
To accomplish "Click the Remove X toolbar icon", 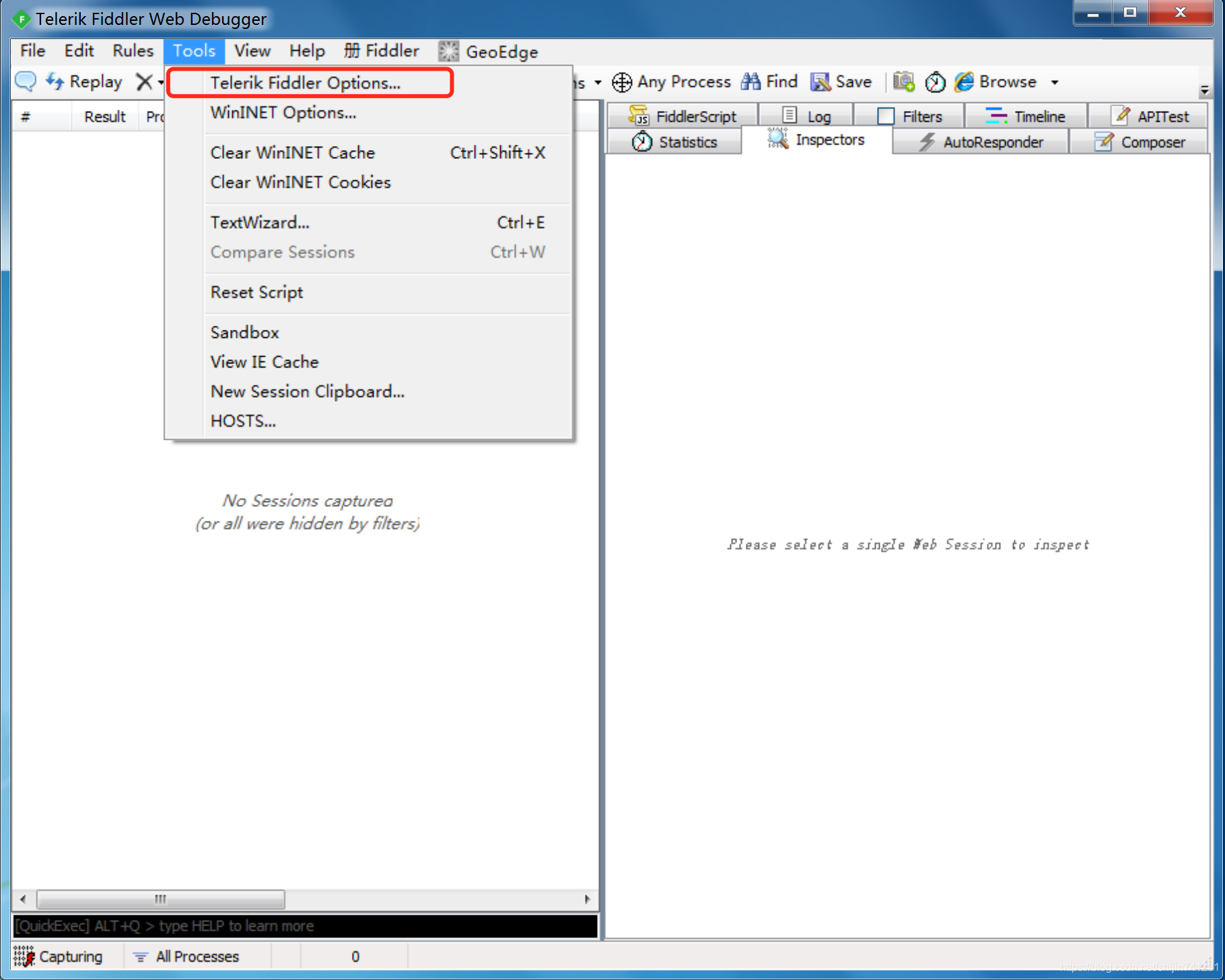I will tap(144, 81).
